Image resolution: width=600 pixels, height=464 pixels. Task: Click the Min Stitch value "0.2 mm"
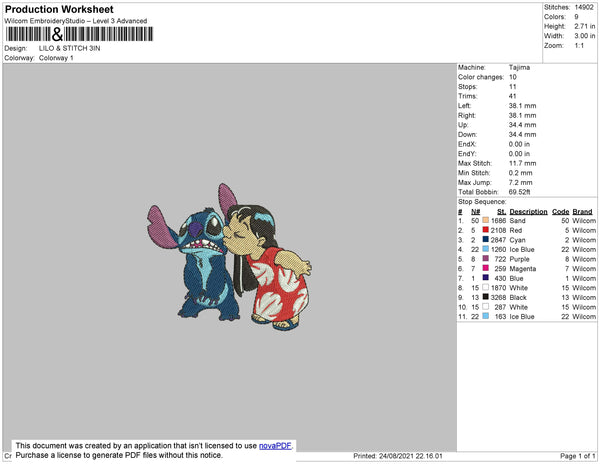[520, 173]
